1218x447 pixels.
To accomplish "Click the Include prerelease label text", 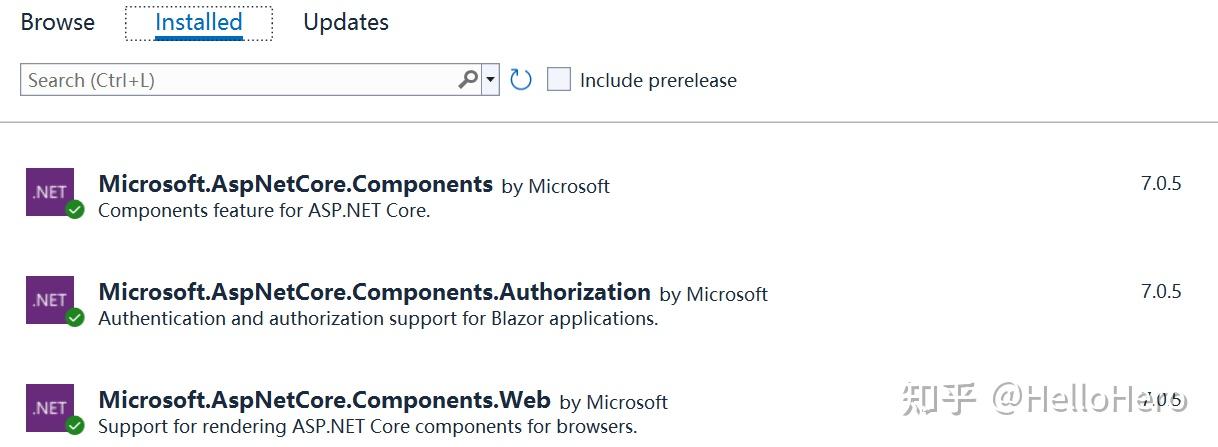I will pyautogui.click(x=658, y=81).
